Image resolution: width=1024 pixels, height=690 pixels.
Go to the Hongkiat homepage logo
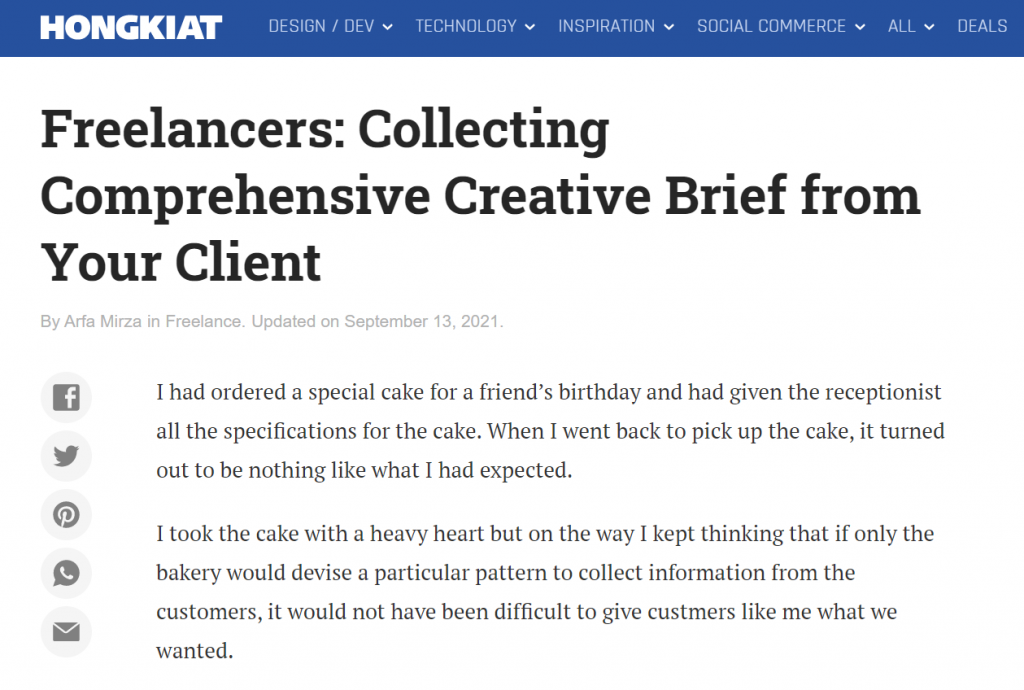[x=131, y=27]
